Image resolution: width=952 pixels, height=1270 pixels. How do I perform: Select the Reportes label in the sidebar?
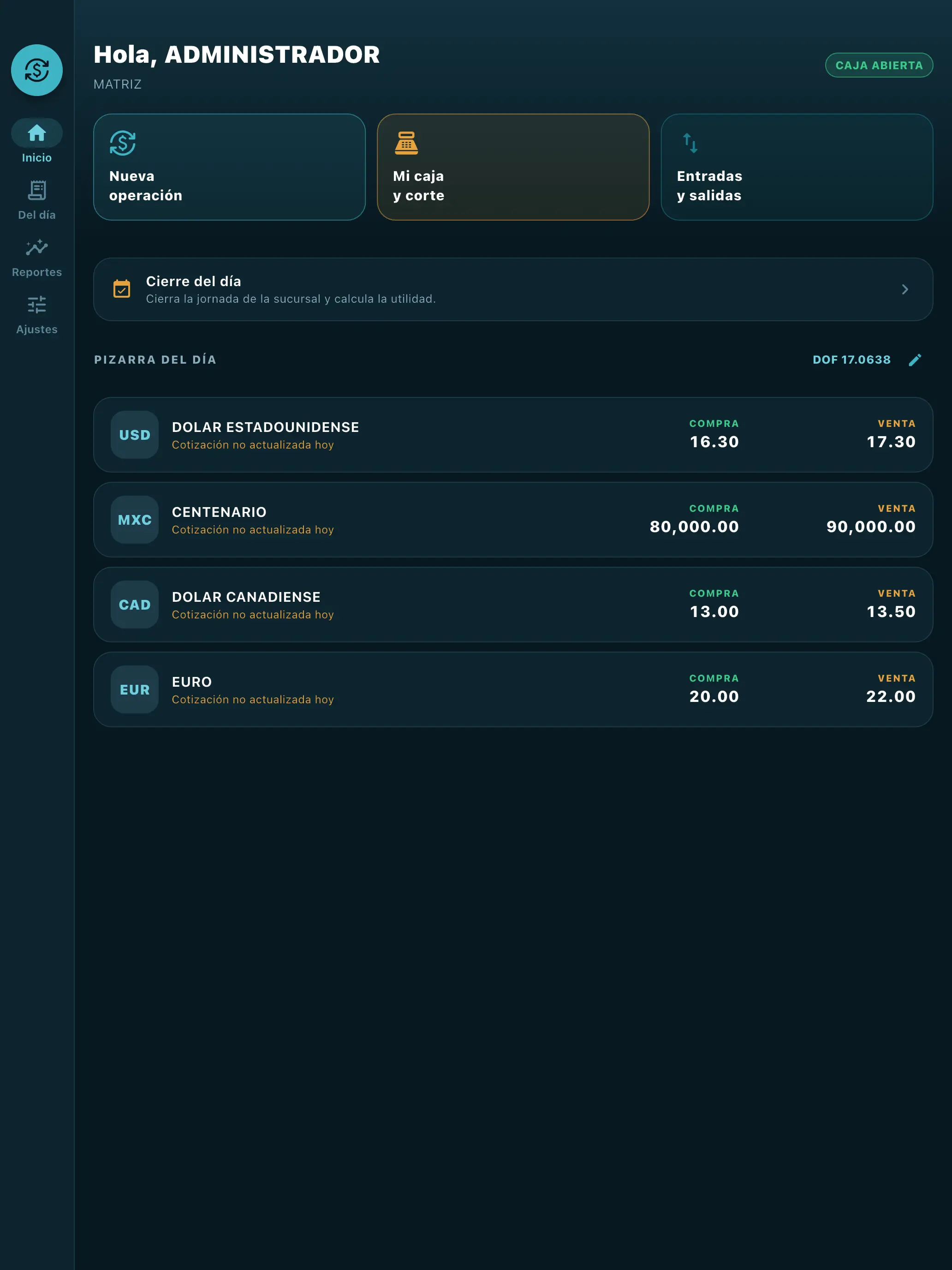37,272
